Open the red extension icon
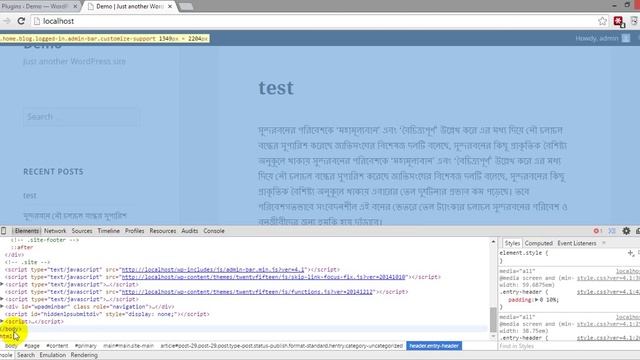640x360 pixels. coord(619,21)
